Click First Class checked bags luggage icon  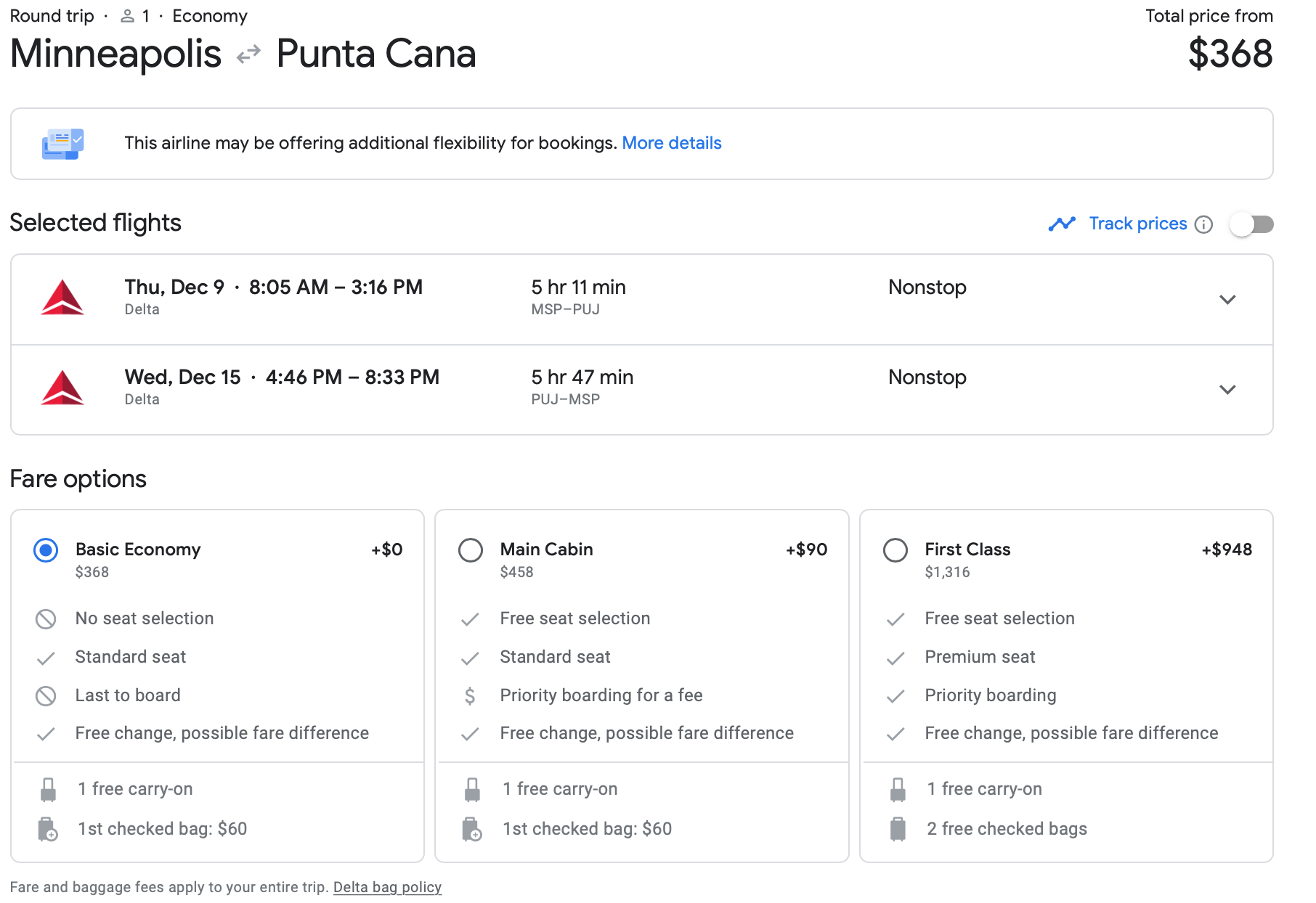(898, 829)
